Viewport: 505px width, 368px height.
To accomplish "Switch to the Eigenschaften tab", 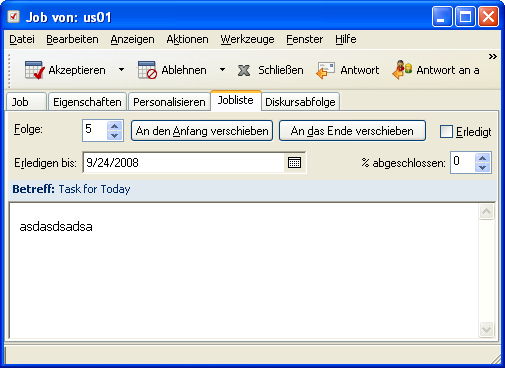I will (x=87, y=102).
